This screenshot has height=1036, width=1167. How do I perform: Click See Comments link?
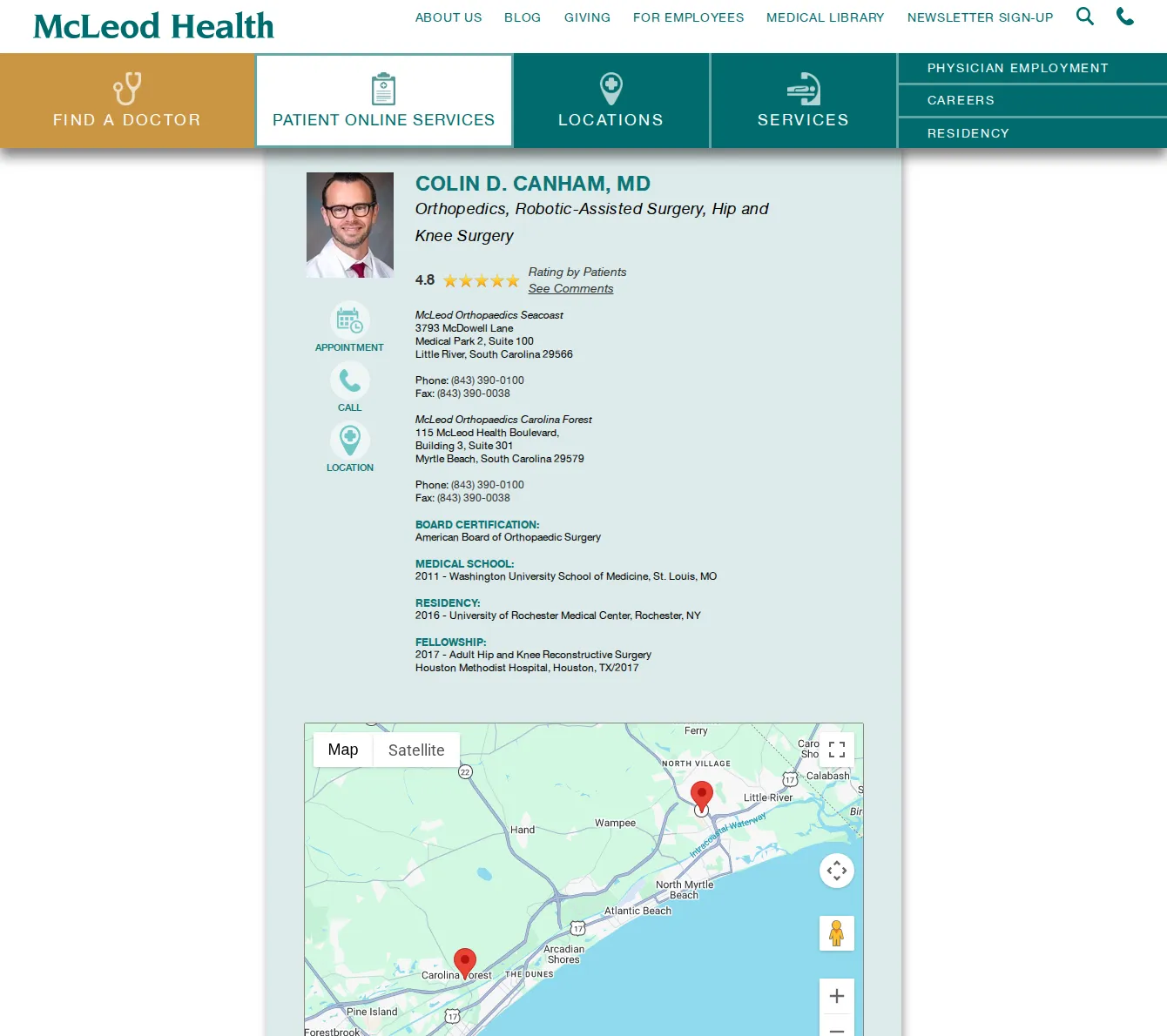coord(570,288)
